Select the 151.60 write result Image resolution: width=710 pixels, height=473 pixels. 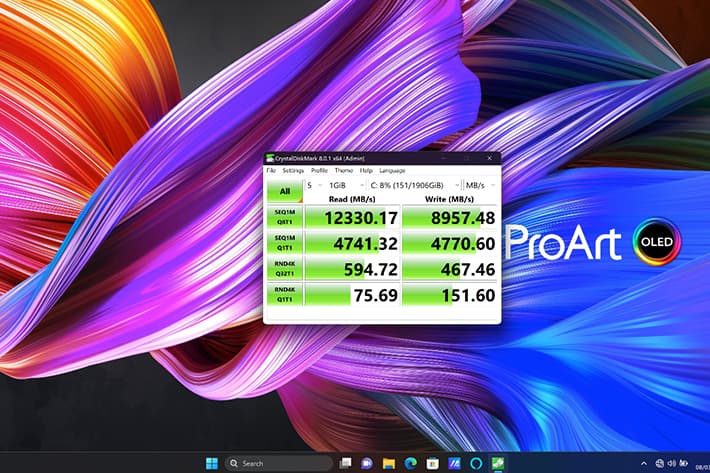tap(450, 295)
